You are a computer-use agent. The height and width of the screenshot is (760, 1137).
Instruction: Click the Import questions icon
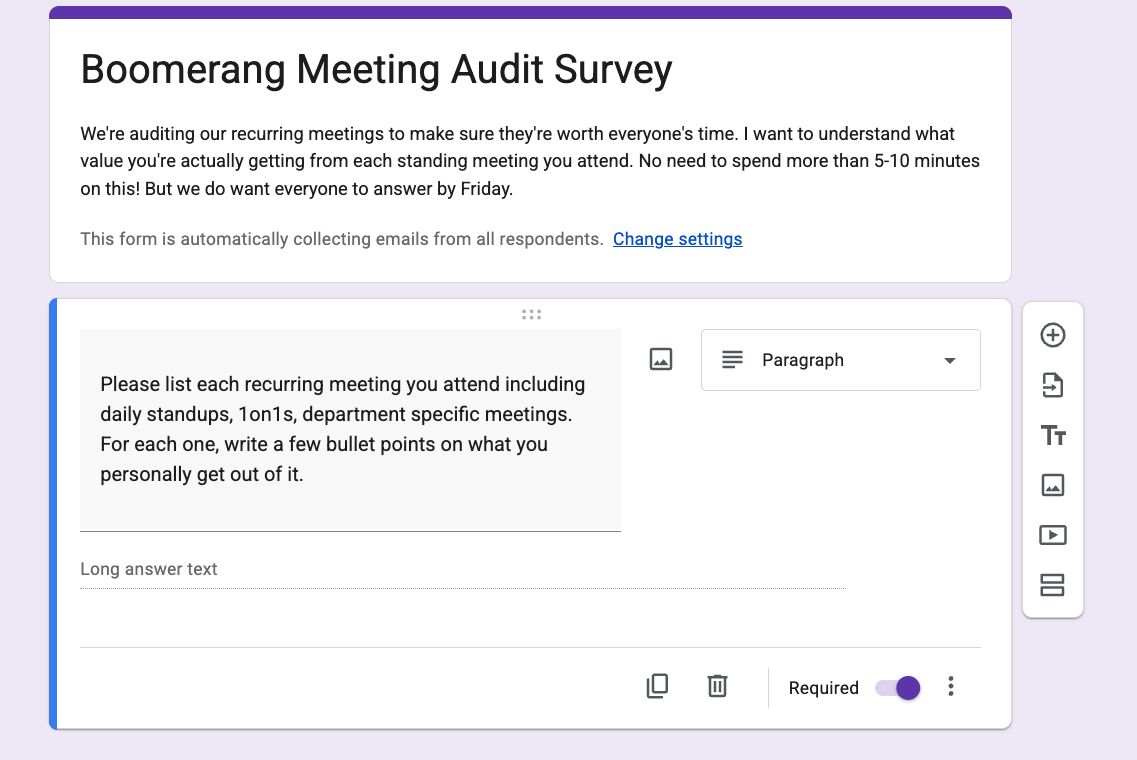[x=1052, y=385]
